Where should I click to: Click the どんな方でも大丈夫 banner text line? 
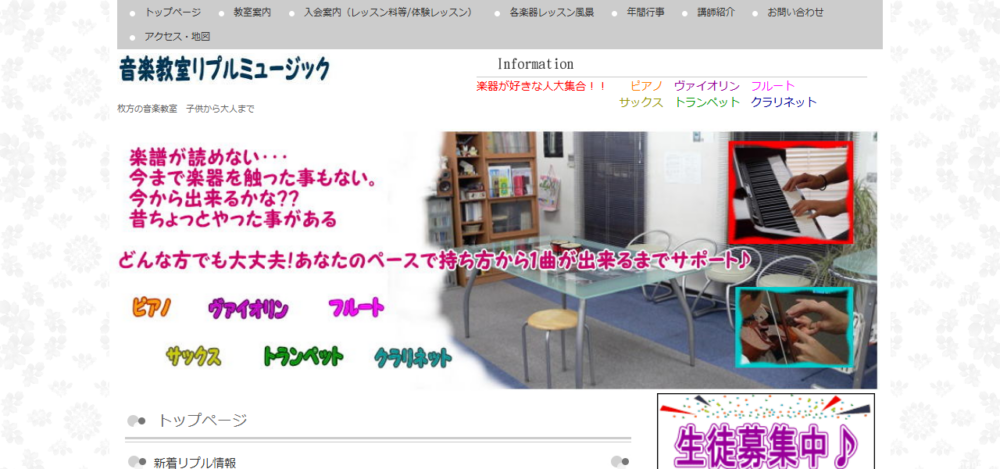[x=436, y=260]
